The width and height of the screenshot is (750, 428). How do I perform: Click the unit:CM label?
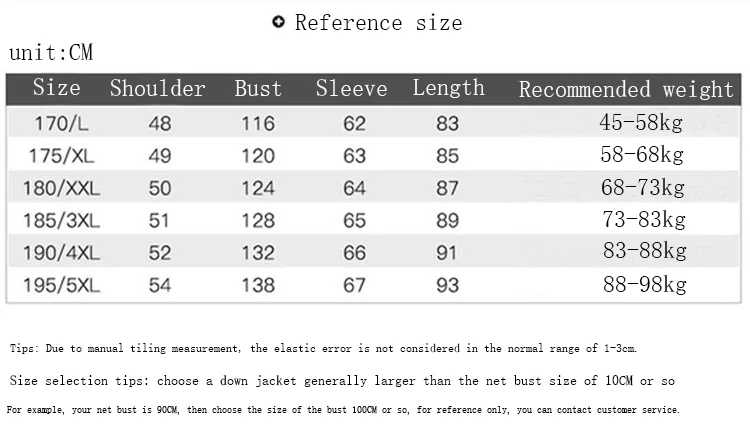tap(51, 53)
